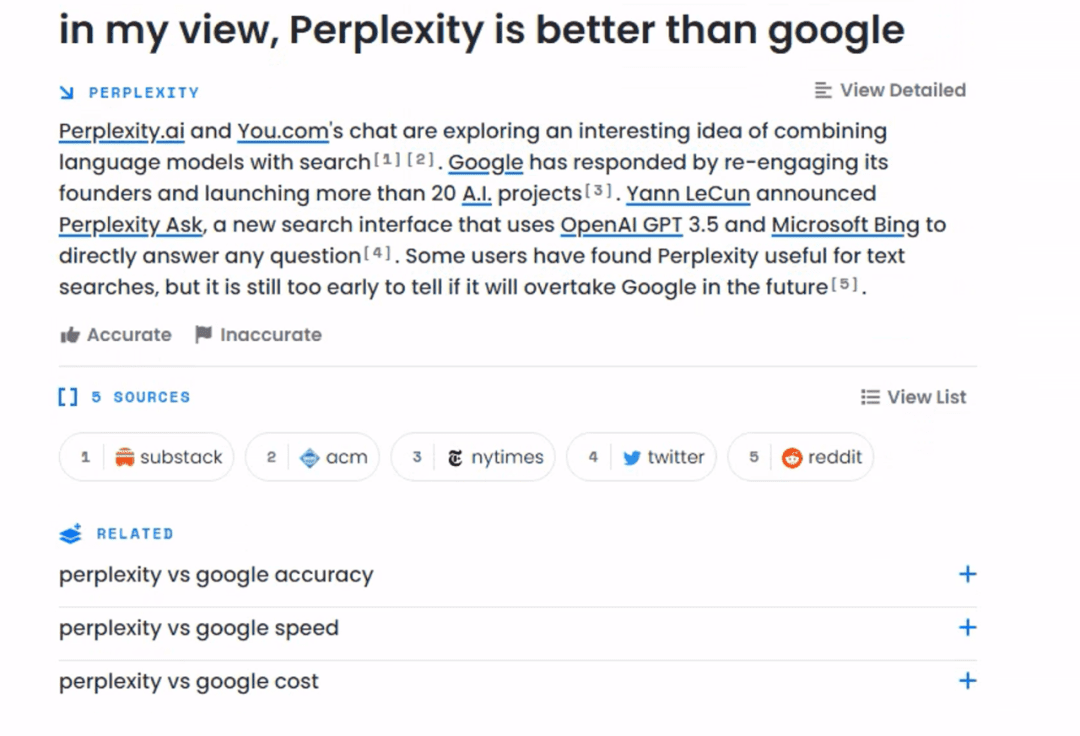The image size is (1080, 736).
Task: Click the 5 SOURCES label
Action: point(141,397)
